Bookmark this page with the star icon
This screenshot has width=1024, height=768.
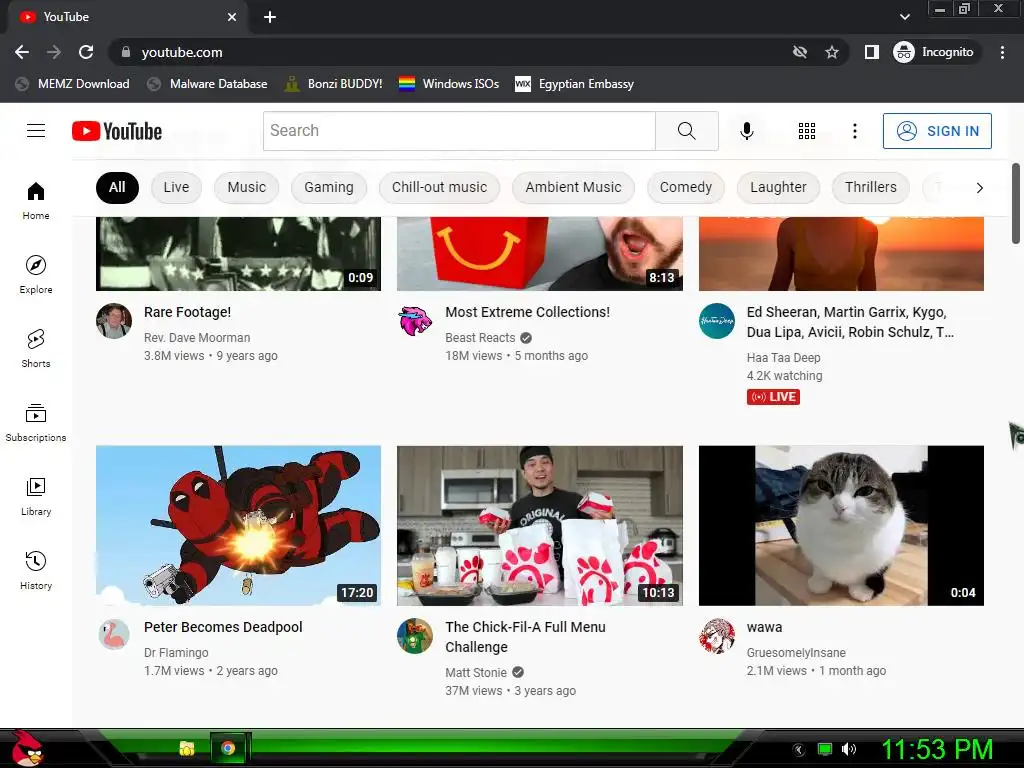[831, 52]
